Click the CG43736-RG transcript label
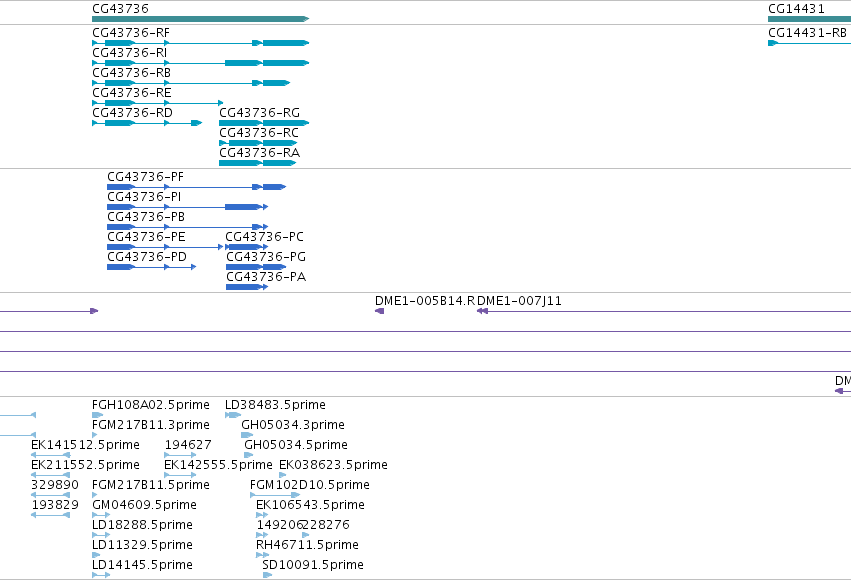 (259, 113)
